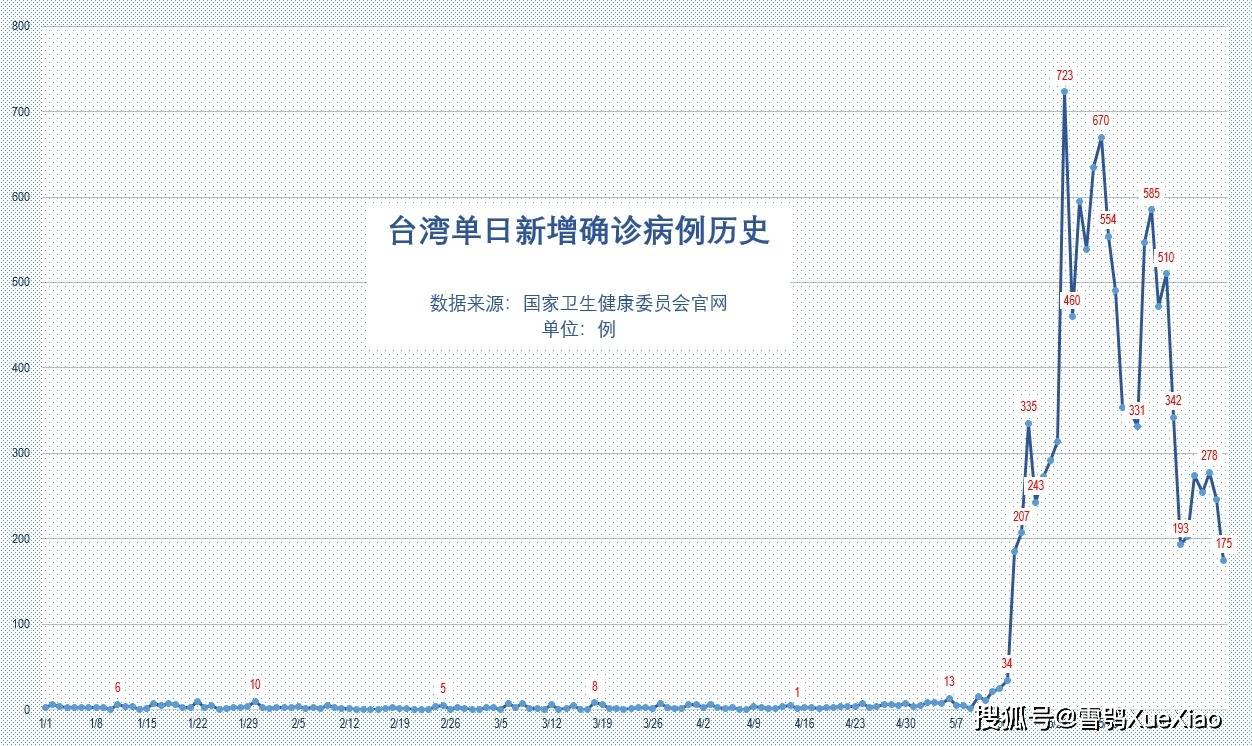The height and width of the screenshot is (746, 1252).
Task: Click the x-axis date 1/8
Action: point(96,722)
